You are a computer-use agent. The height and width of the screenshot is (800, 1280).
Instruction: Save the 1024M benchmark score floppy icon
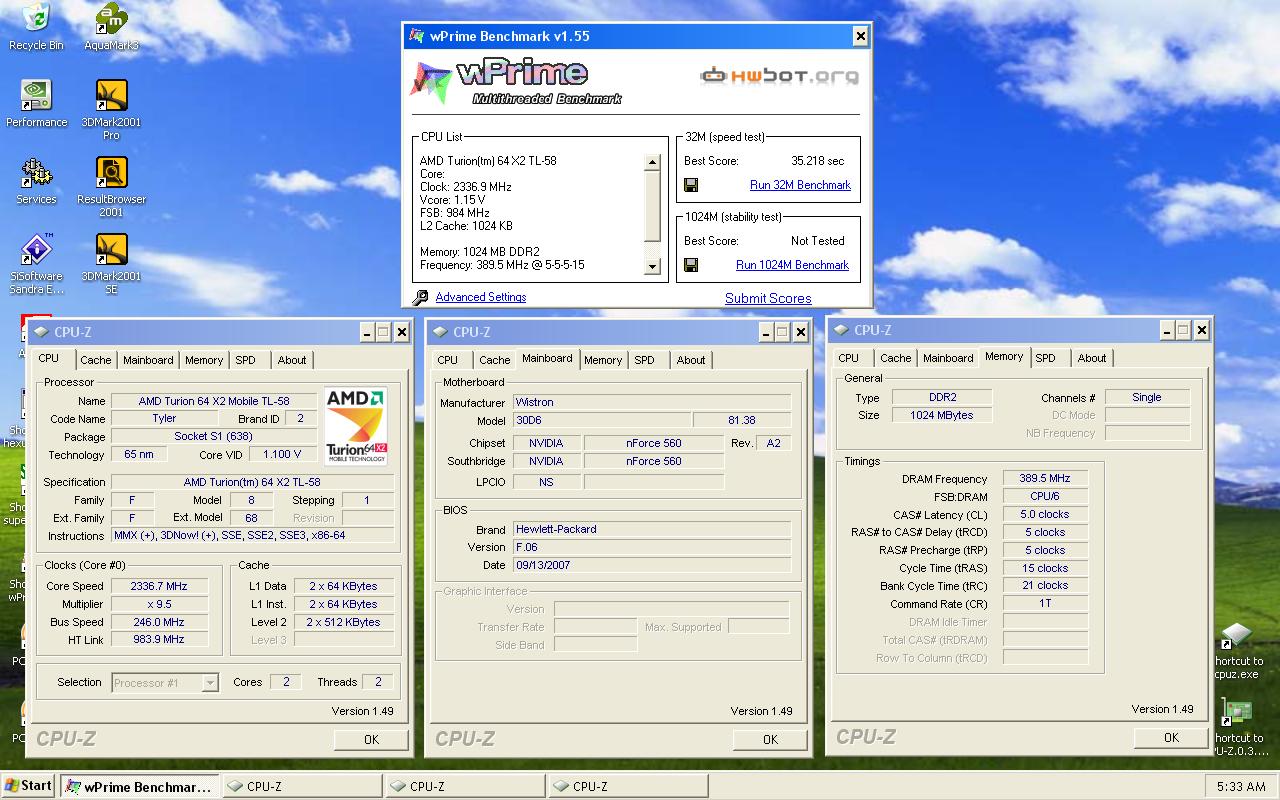pos(691,265)
